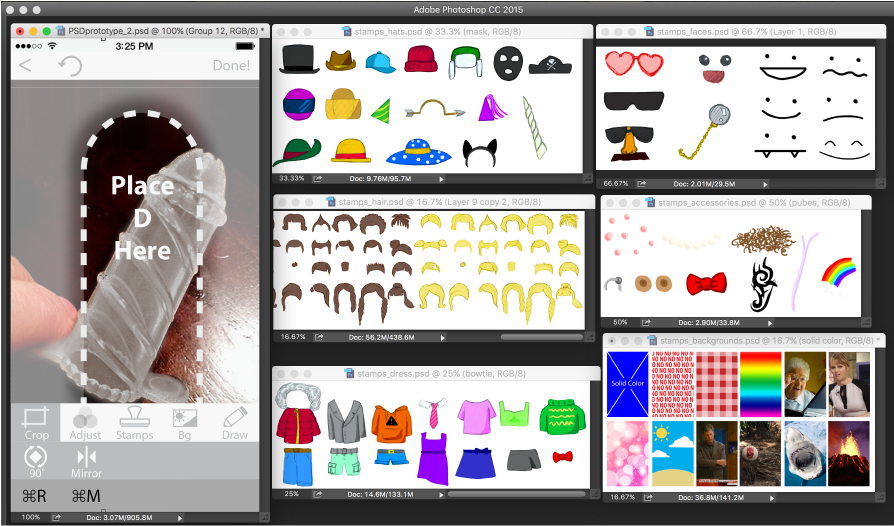This screenshot has height=526, width=894.
Task: Click the export icon in stamps_dress status bar
Action: (x=317, y=494)
